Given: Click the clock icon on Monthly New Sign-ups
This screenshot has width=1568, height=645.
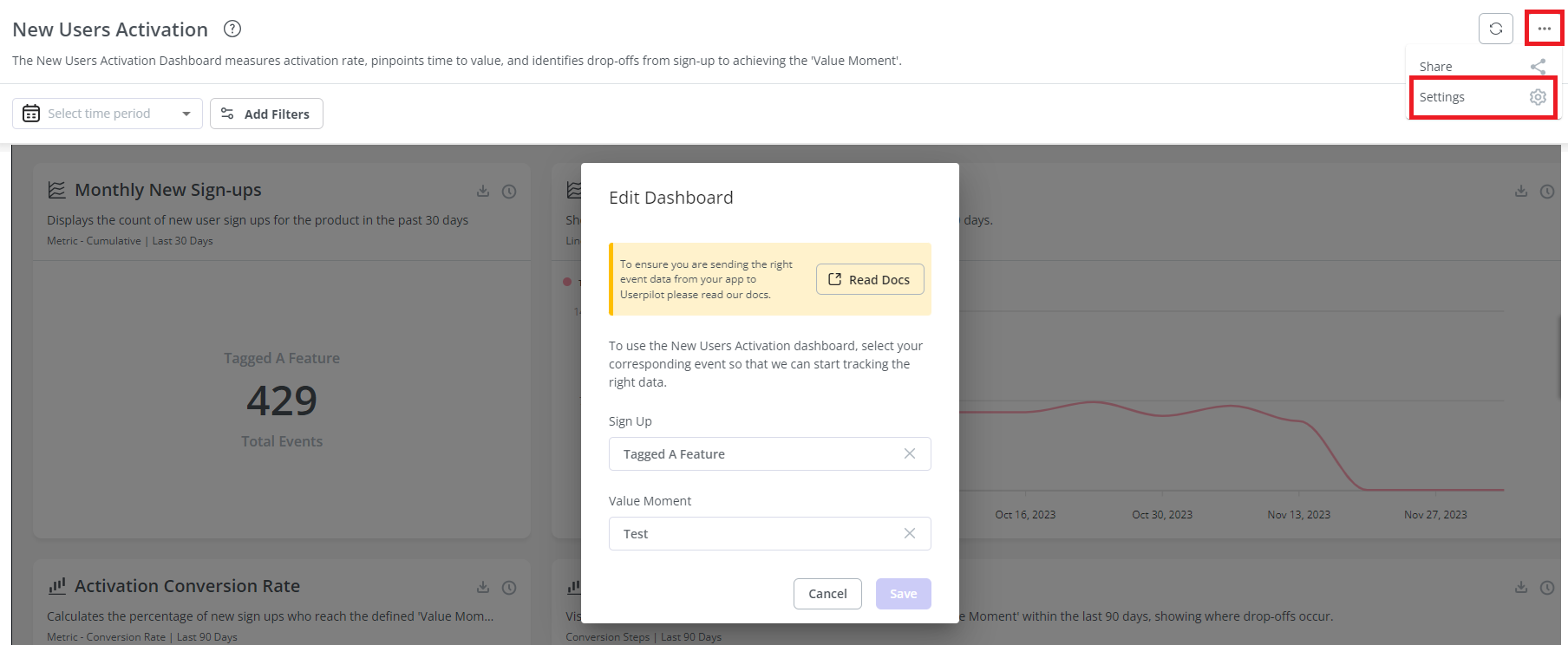Looking at the screenshot, I should coord(509,192).
